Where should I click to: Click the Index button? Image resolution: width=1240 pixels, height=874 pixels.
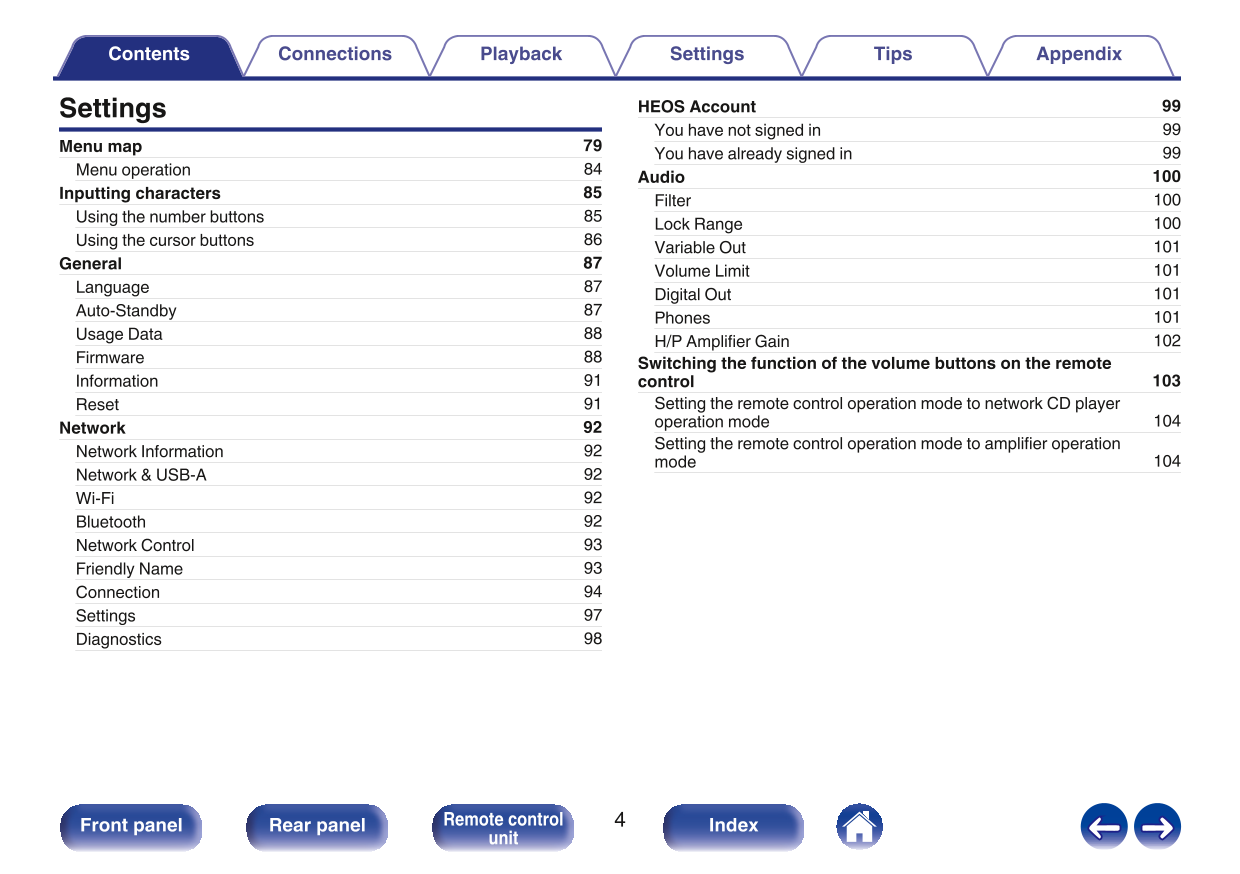coord(733,826)
